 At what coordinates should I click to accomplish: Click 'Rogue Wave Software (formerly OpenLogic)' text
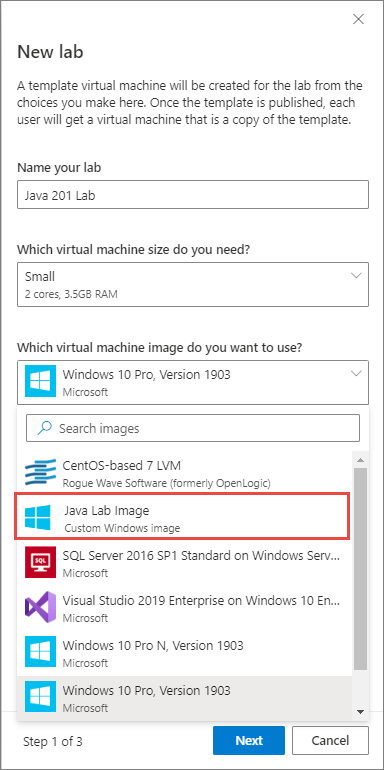tap(166, 483)
